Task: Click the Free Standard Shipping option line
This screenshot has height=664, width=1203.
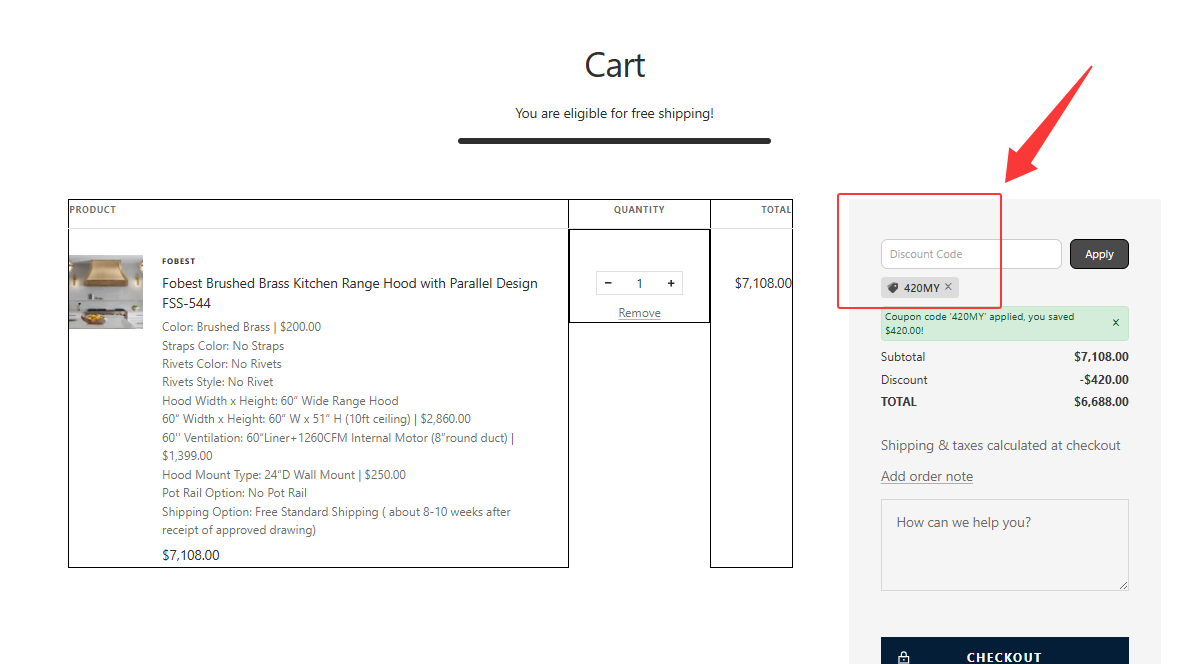Action: pyautogui.click(x=336, y=521)
